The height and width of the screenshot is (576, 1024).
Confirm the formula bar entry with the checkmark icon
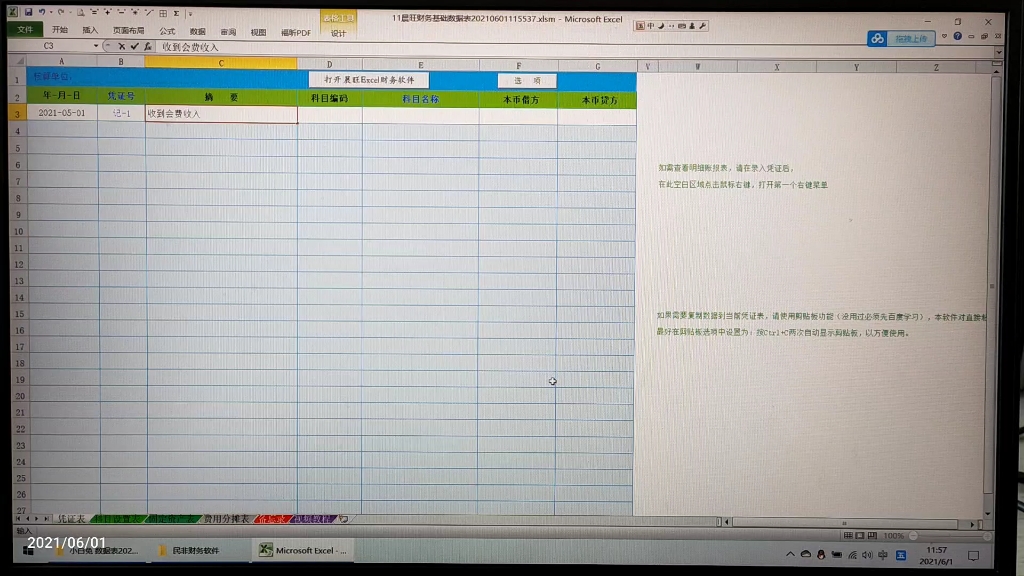[x=134, y=45]
